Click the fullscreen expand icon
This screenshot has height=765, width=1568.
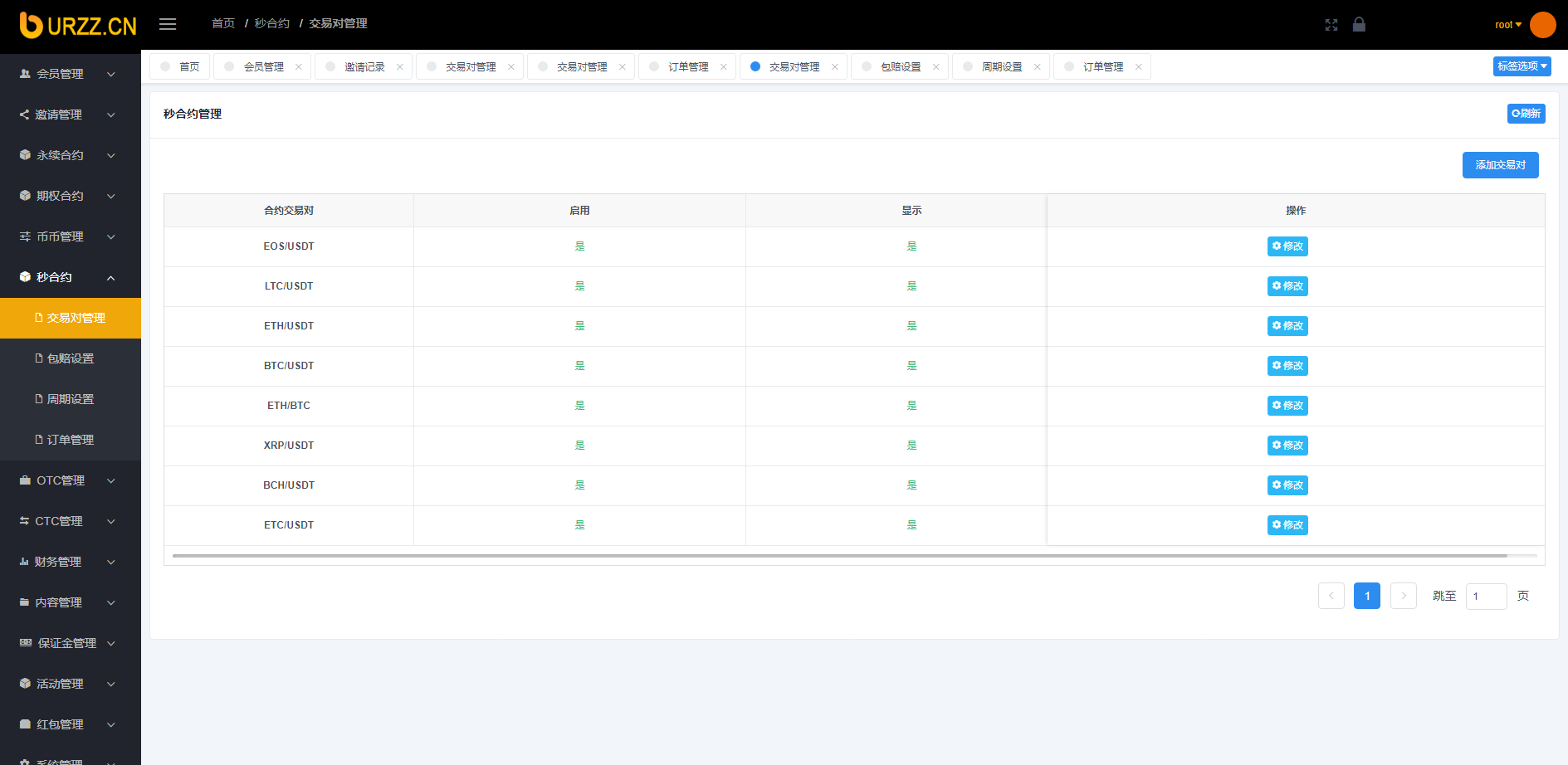point(1331,25)
